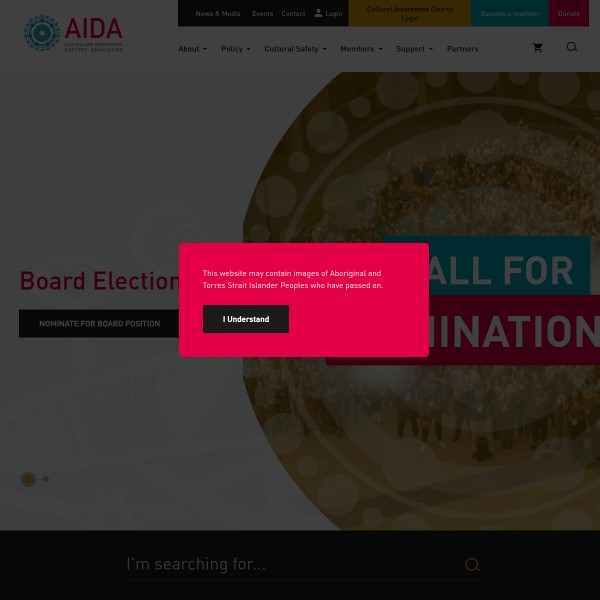
Task: Open Cultural Awareness Course Login
Action: [409, 13]
